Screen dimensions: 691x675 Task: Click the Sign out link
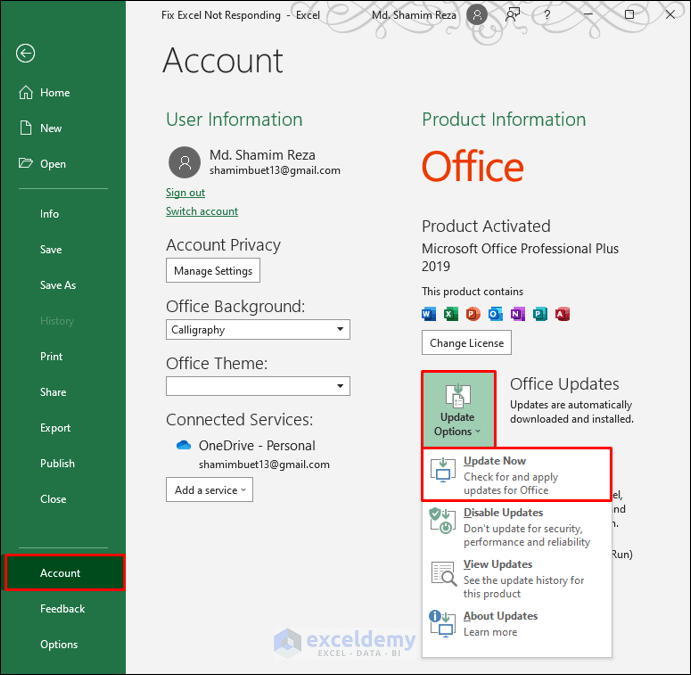click(185, 193)
